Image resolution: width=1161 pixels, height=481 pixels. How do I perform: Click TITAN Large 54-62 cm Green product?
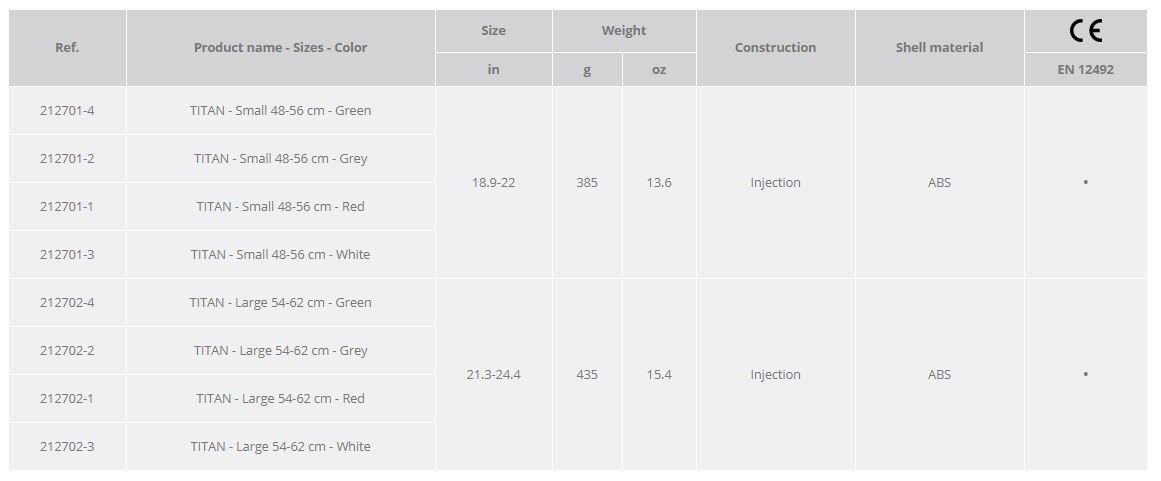coord(280,302)
